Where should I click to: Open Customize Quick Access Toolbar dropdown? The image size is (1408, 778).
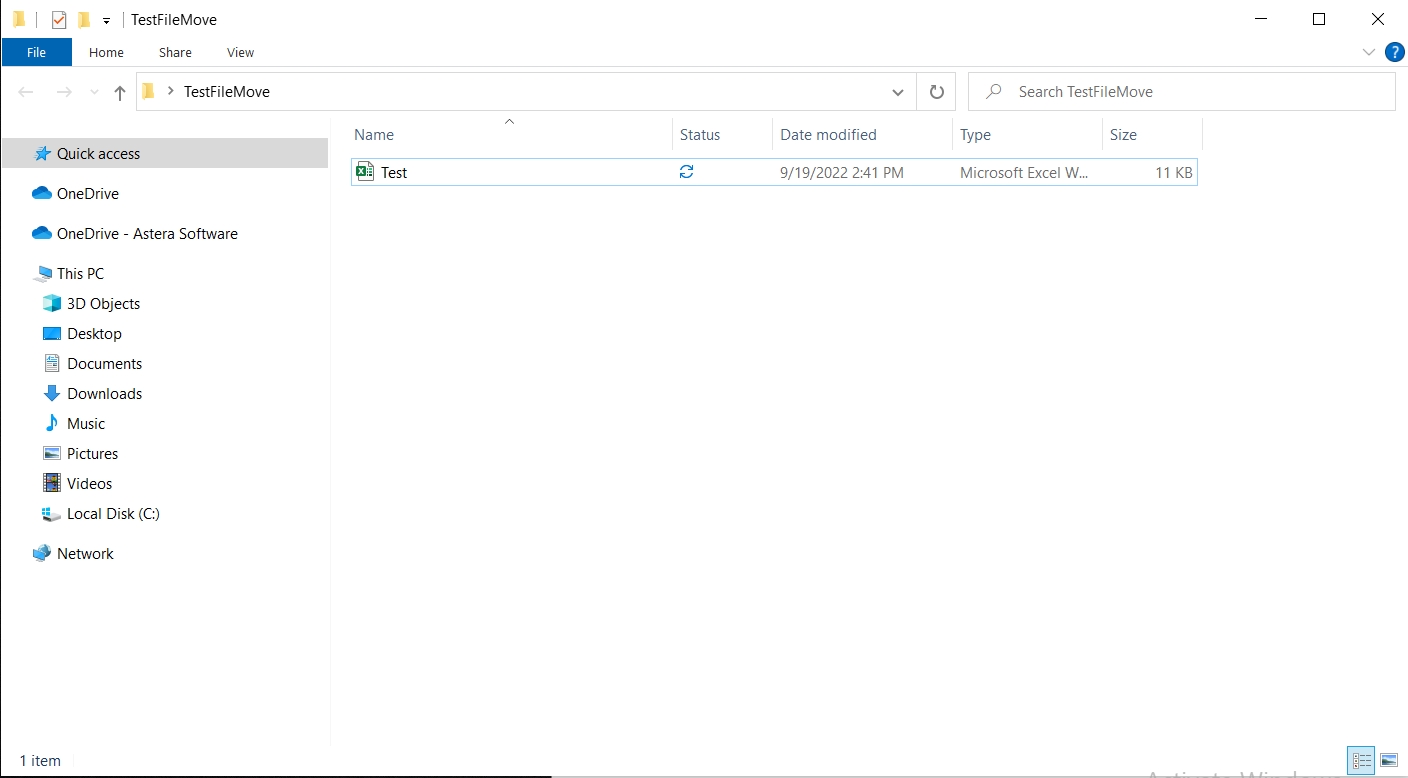tap(106, 21)
